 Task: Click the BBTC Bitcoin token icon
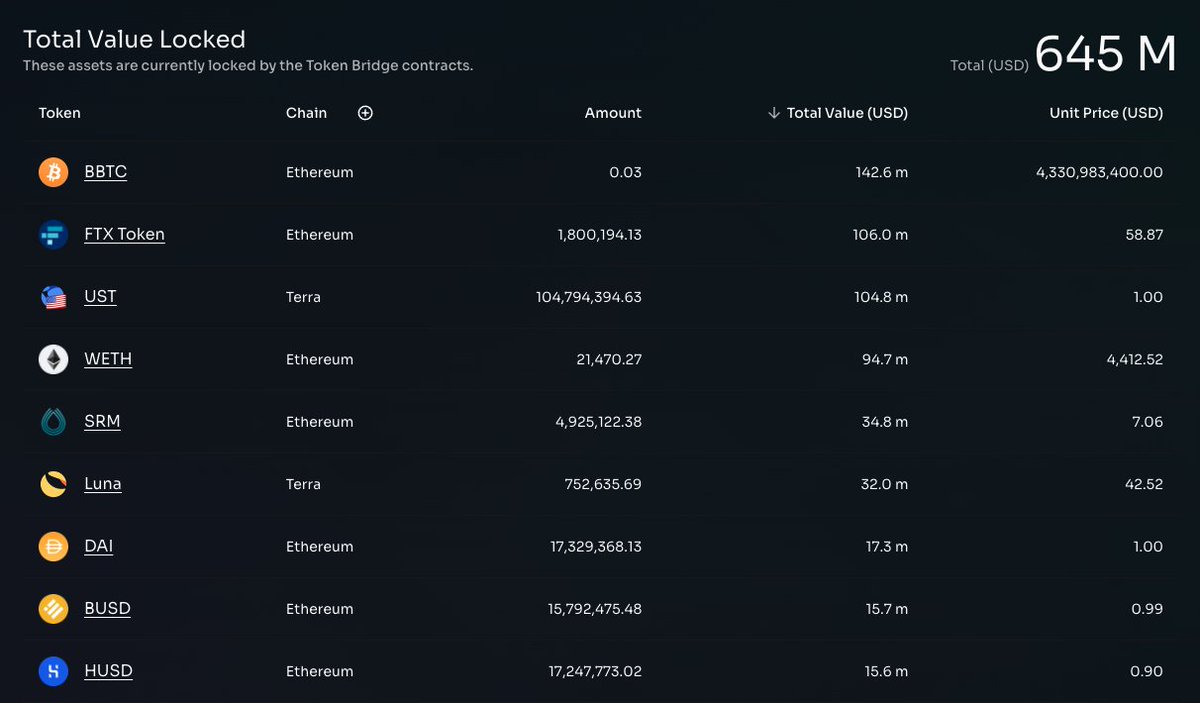click(53, 172)
